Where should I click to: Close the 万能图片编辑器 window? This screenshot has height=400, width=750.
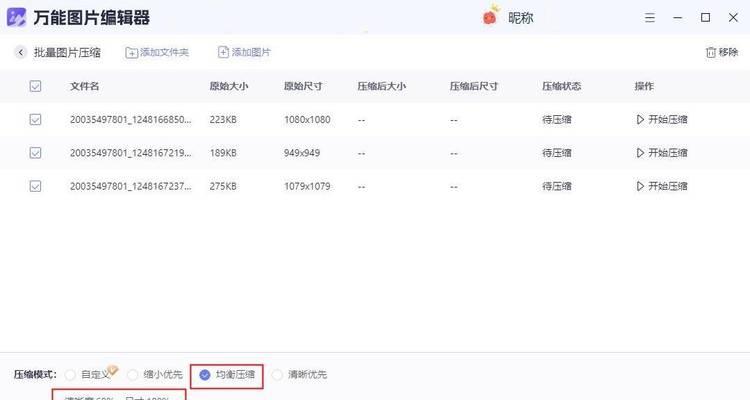733,18
